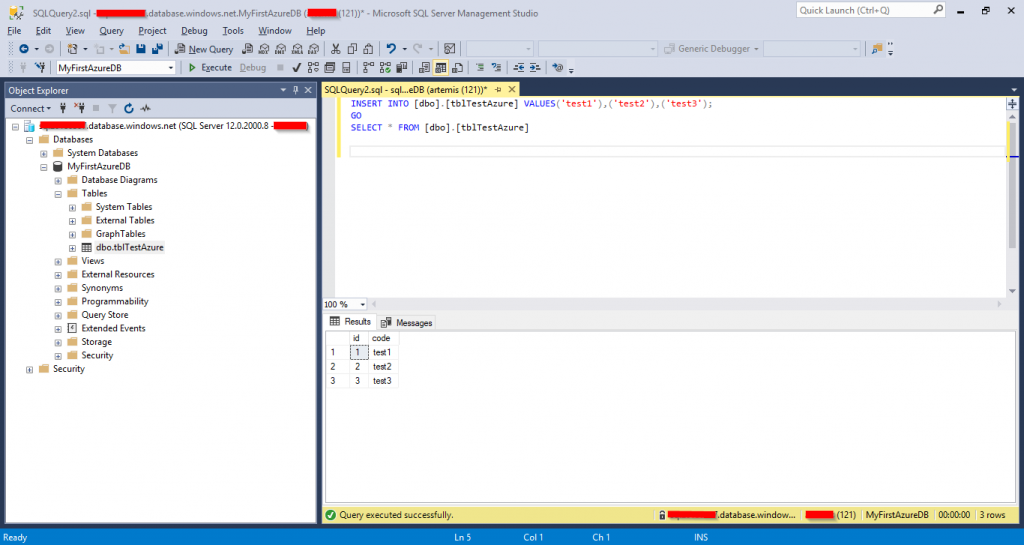Click the DMX query icon
The width and height of the screenshot is (1024, 545).
(281, 49)
